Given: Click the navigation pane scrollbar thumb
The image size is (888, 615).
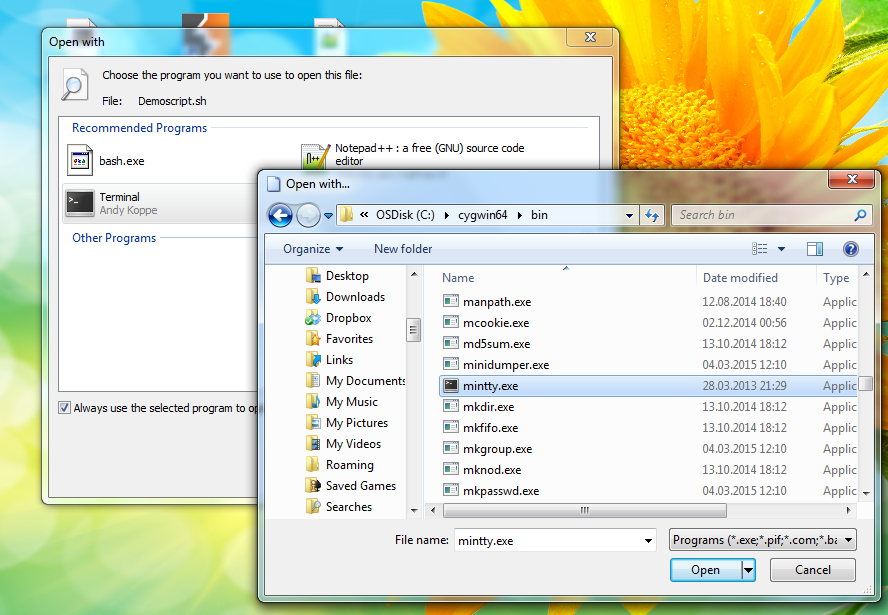Looking at the screenshot, I should pyautogui.click(x=413, y=330).
